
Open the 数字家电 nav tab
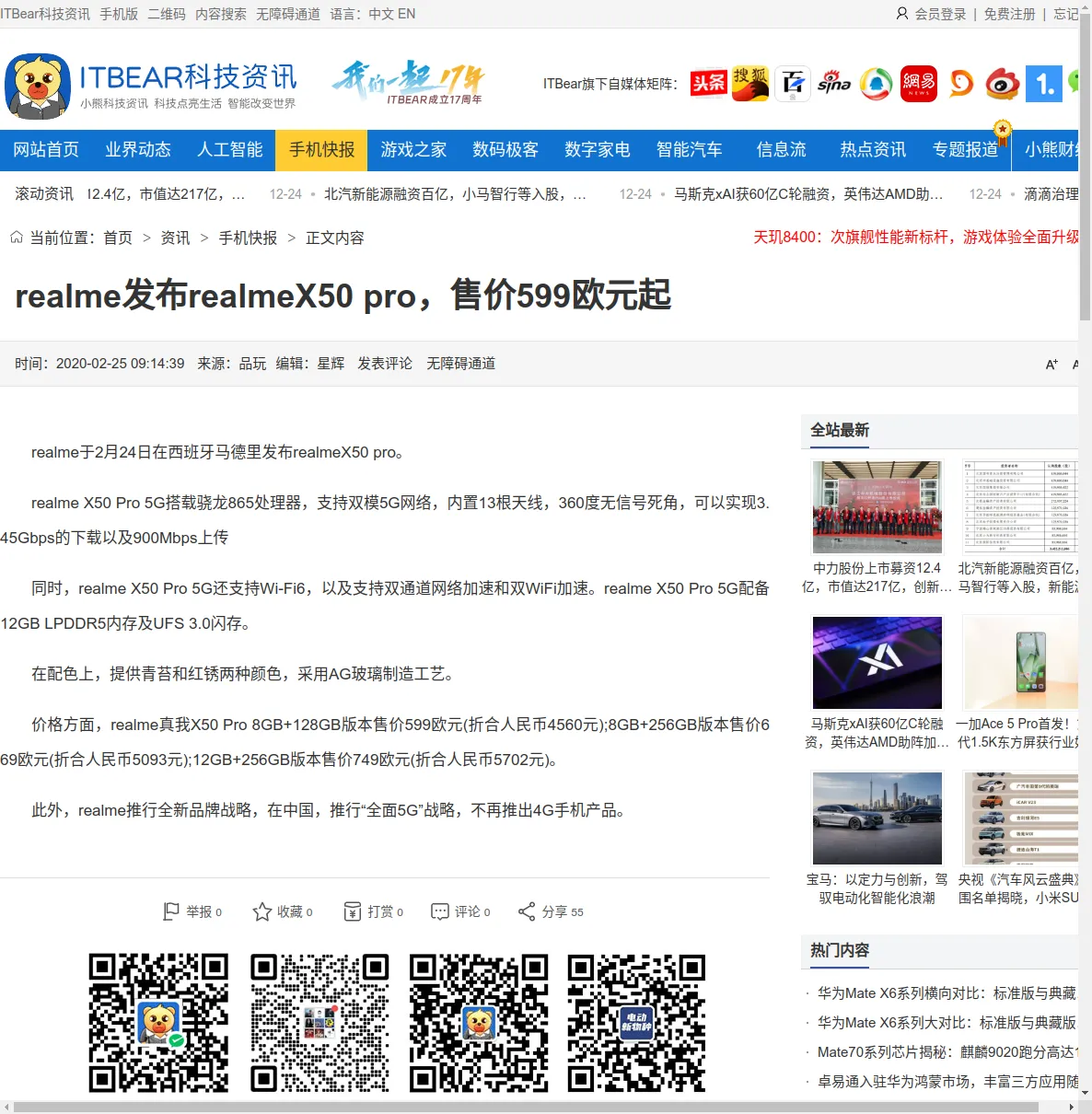(598, 150)
